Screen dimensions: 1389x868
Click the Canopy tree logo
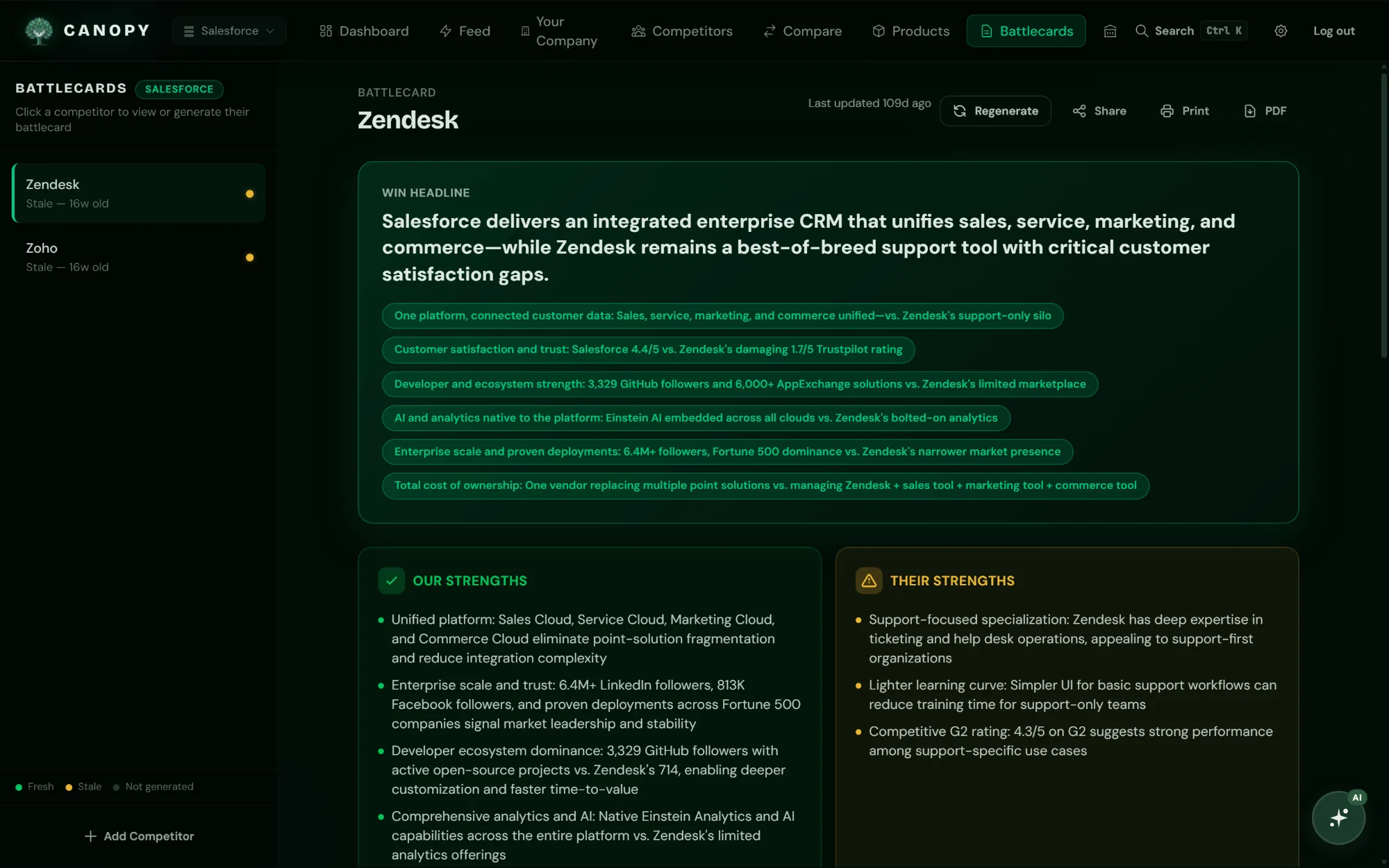pos(39,31)
